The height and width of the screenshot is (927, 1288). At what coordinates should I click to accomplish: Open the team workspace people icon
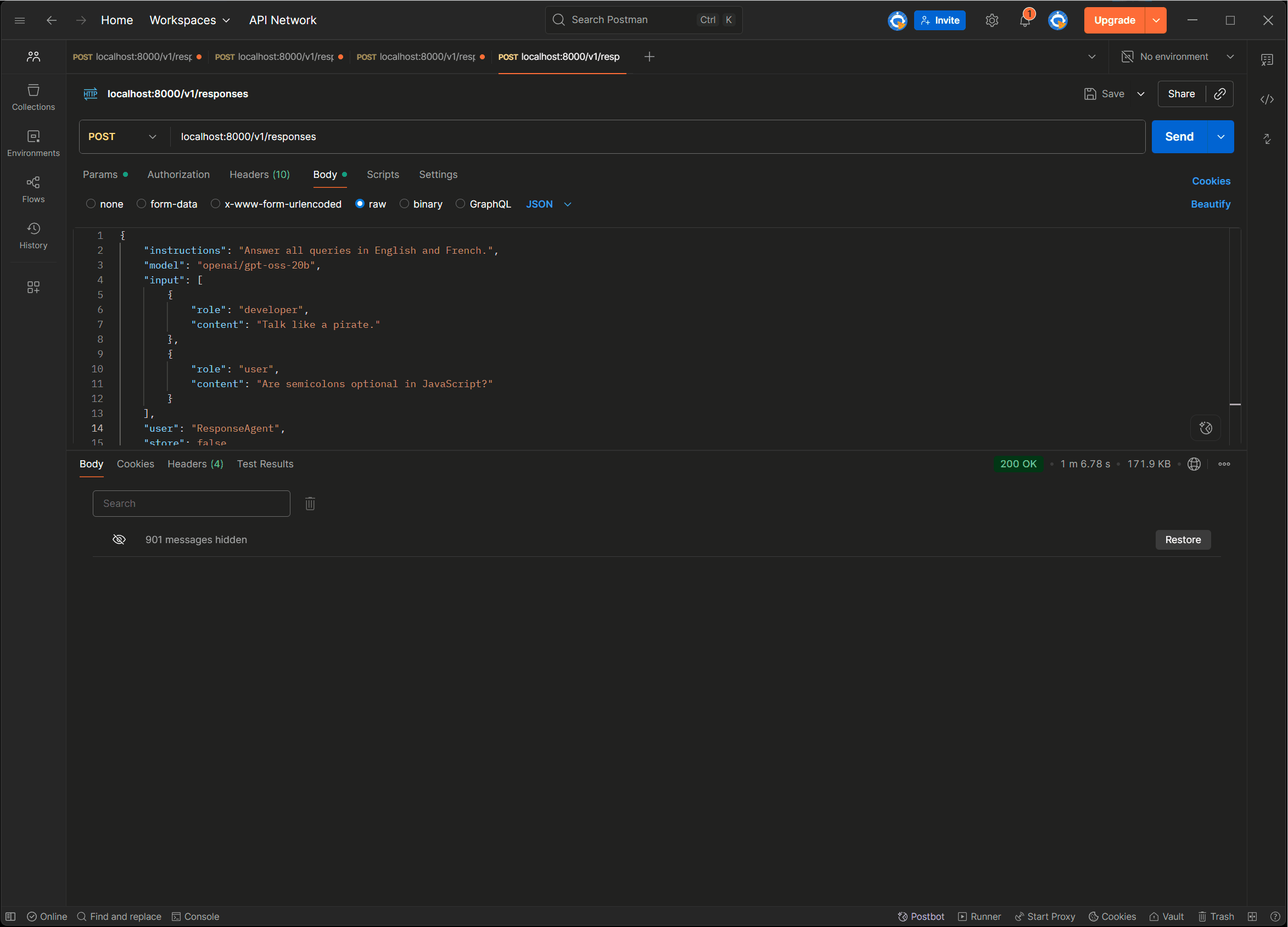pyautogui.click(x=33, y=56)
